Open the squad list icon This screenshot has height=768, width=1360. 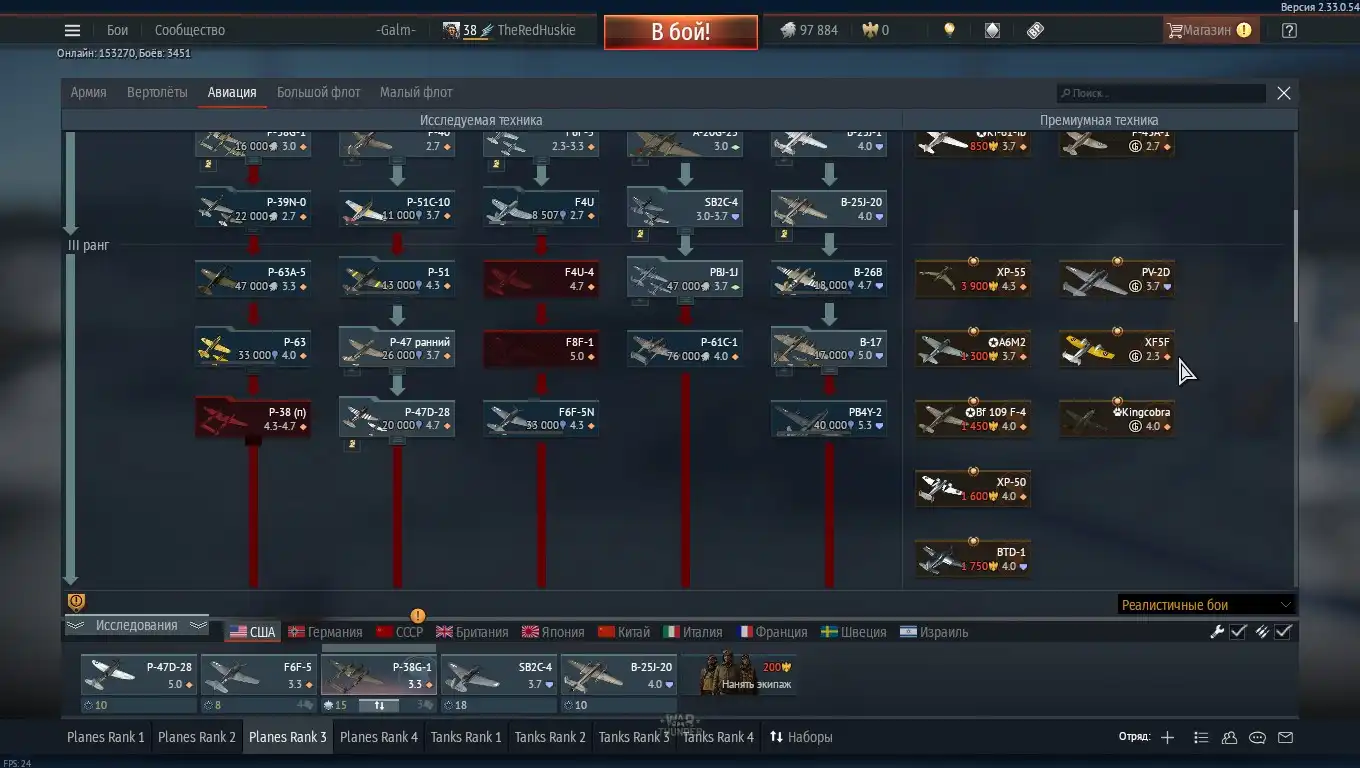click(1201, 737)
